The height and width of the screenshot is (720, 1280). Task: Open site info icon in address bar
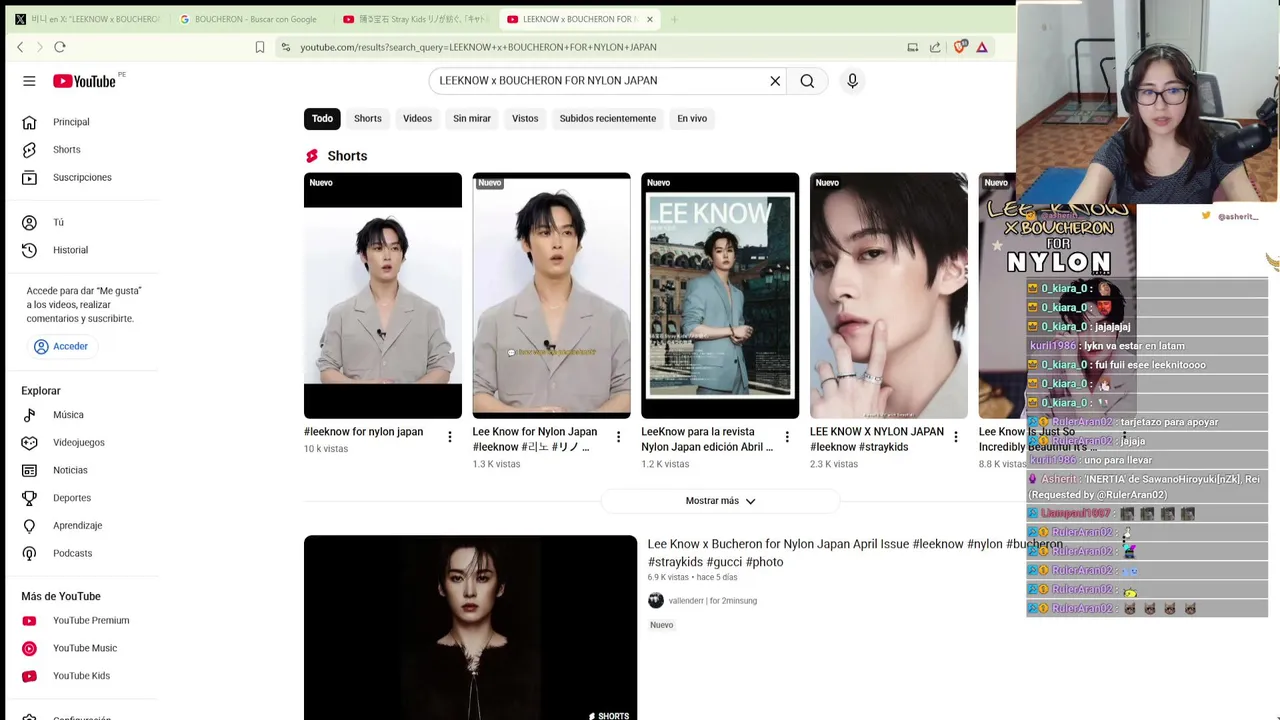(286, 47)
